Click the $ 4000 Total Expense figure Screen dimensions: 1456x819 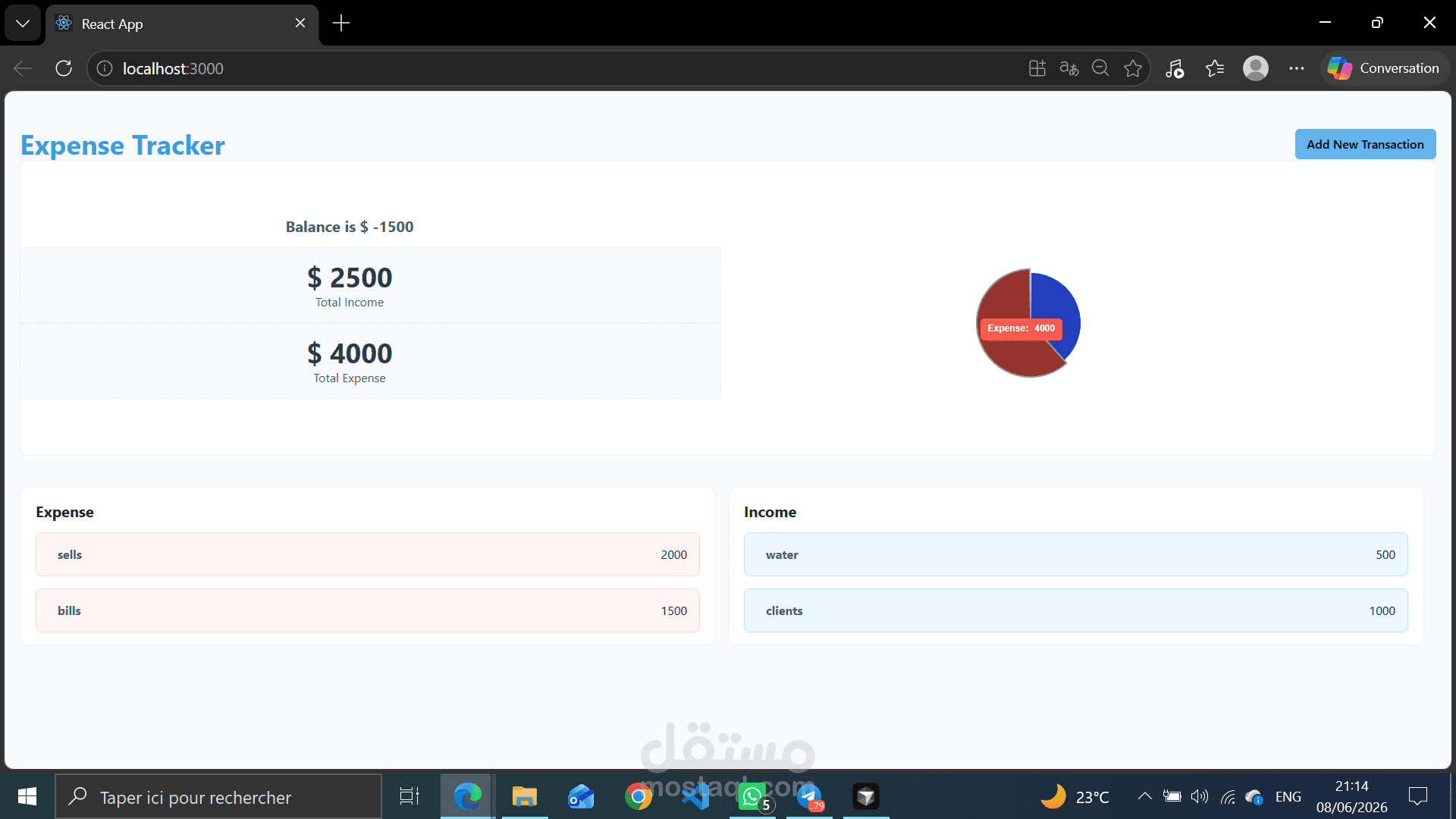[x=350, y=353]
